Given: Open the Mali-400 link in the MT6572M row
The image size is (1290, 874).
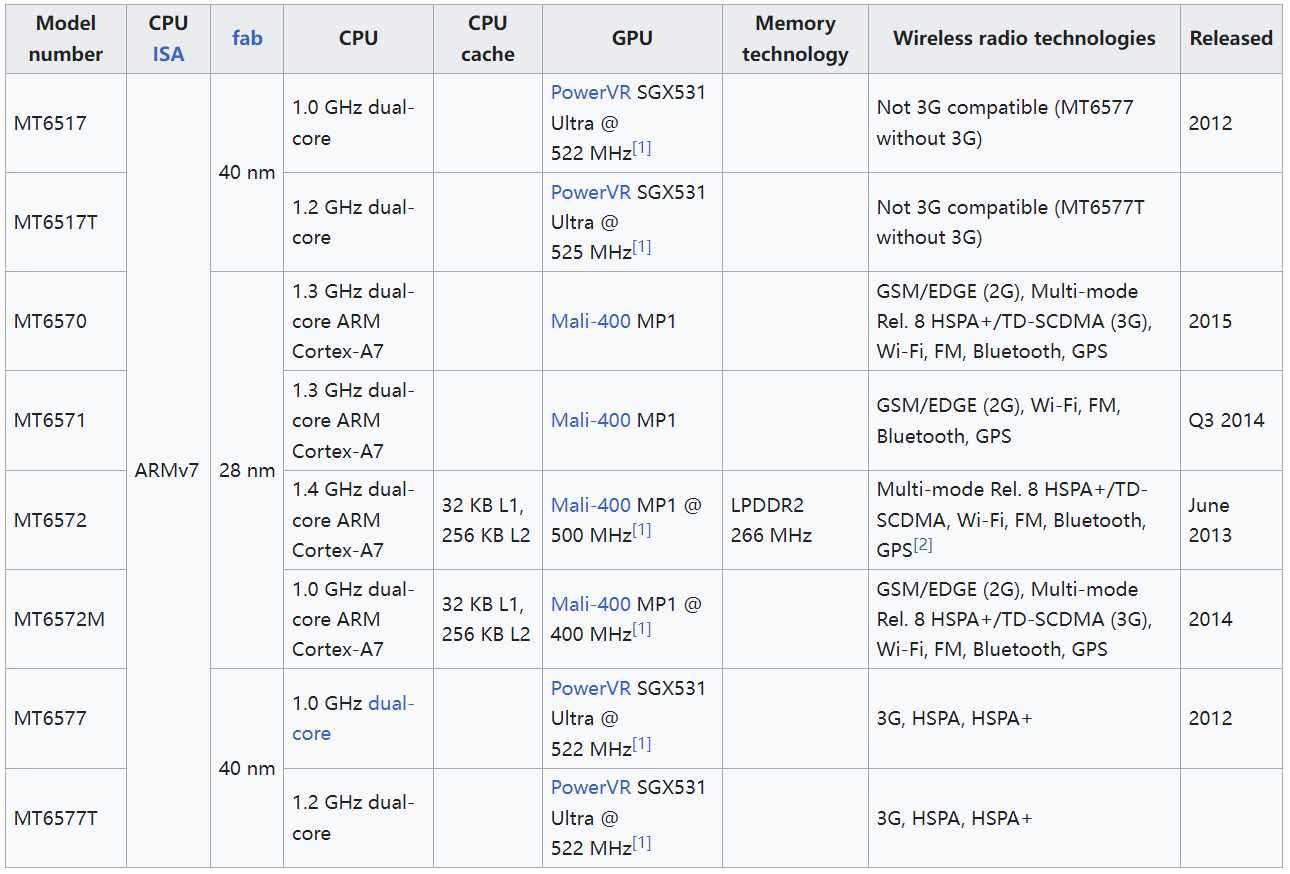Looking at the screenshot, I should click(591, 604).
